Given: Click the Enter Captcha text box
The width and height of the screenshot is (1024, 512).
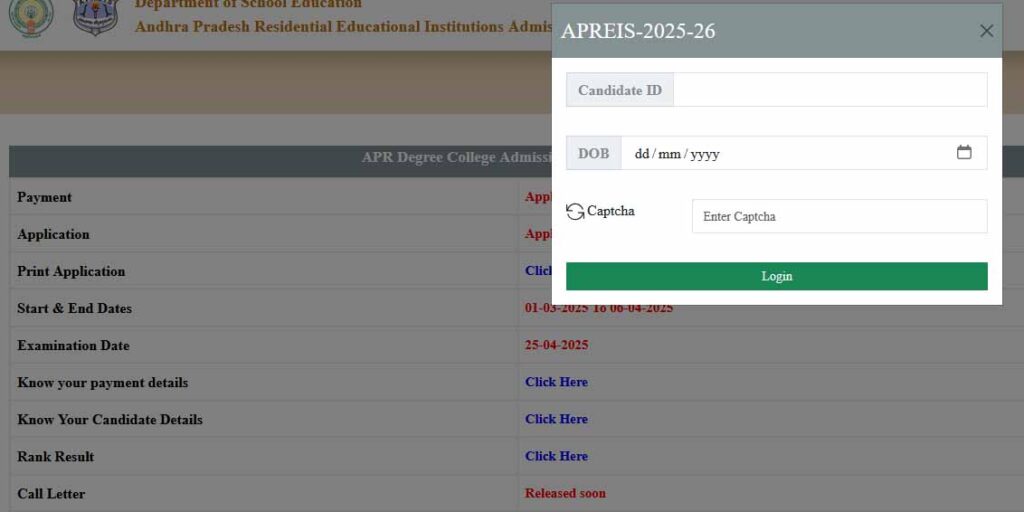Looking at the screenshot, I should pyautogui.click(x=840, y=216).
